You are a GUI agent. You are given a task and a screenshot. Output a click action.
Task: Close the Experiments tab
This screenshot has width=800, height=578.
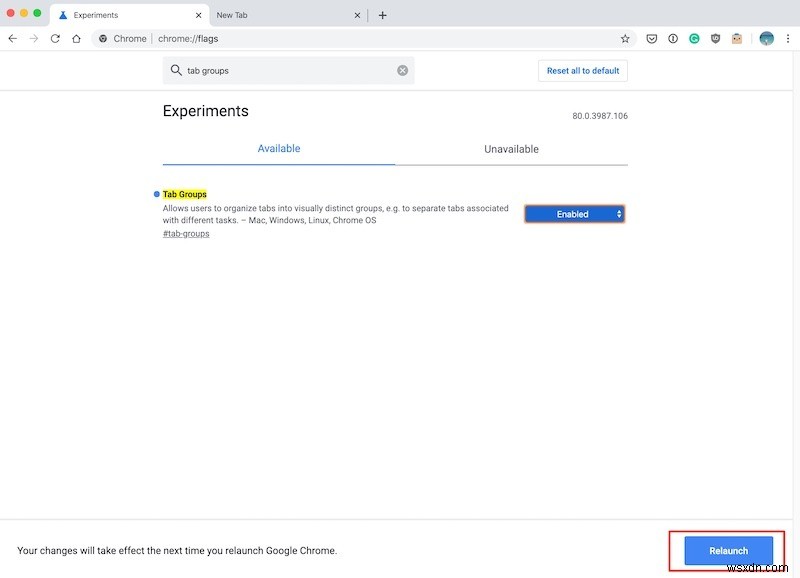[x=198, y=15]
